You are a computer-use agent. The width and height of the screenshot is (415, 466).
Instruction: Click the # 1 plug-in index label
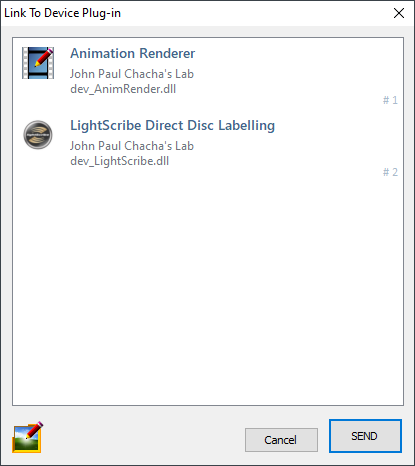pos(390,100)
